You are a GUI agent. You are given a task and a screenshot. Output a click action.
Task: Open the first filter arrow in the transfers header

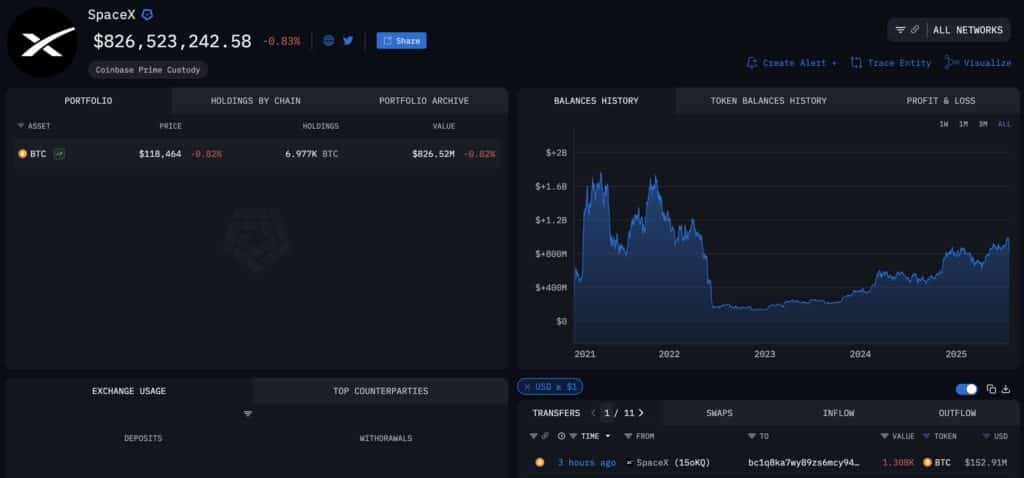[x=534, y=436]
